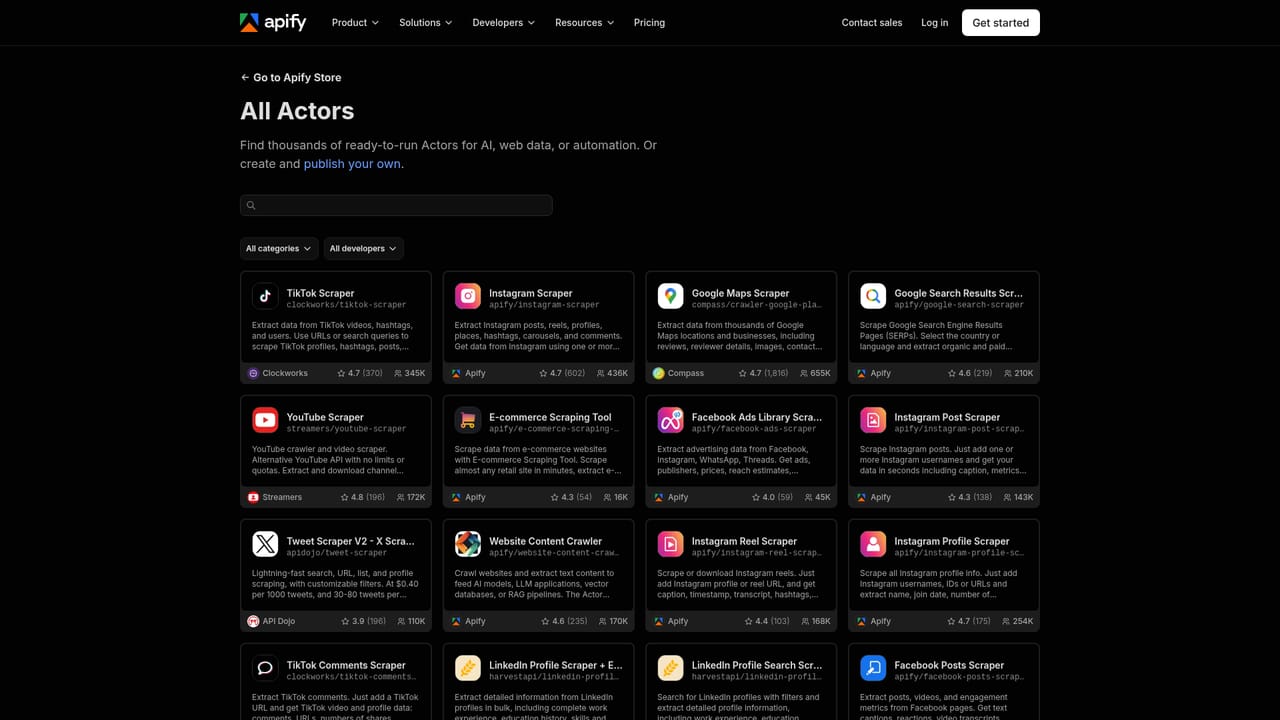This screenshot has height=720, width=1280.
Task: Click the Apify logo in the header
Action: 273,22
